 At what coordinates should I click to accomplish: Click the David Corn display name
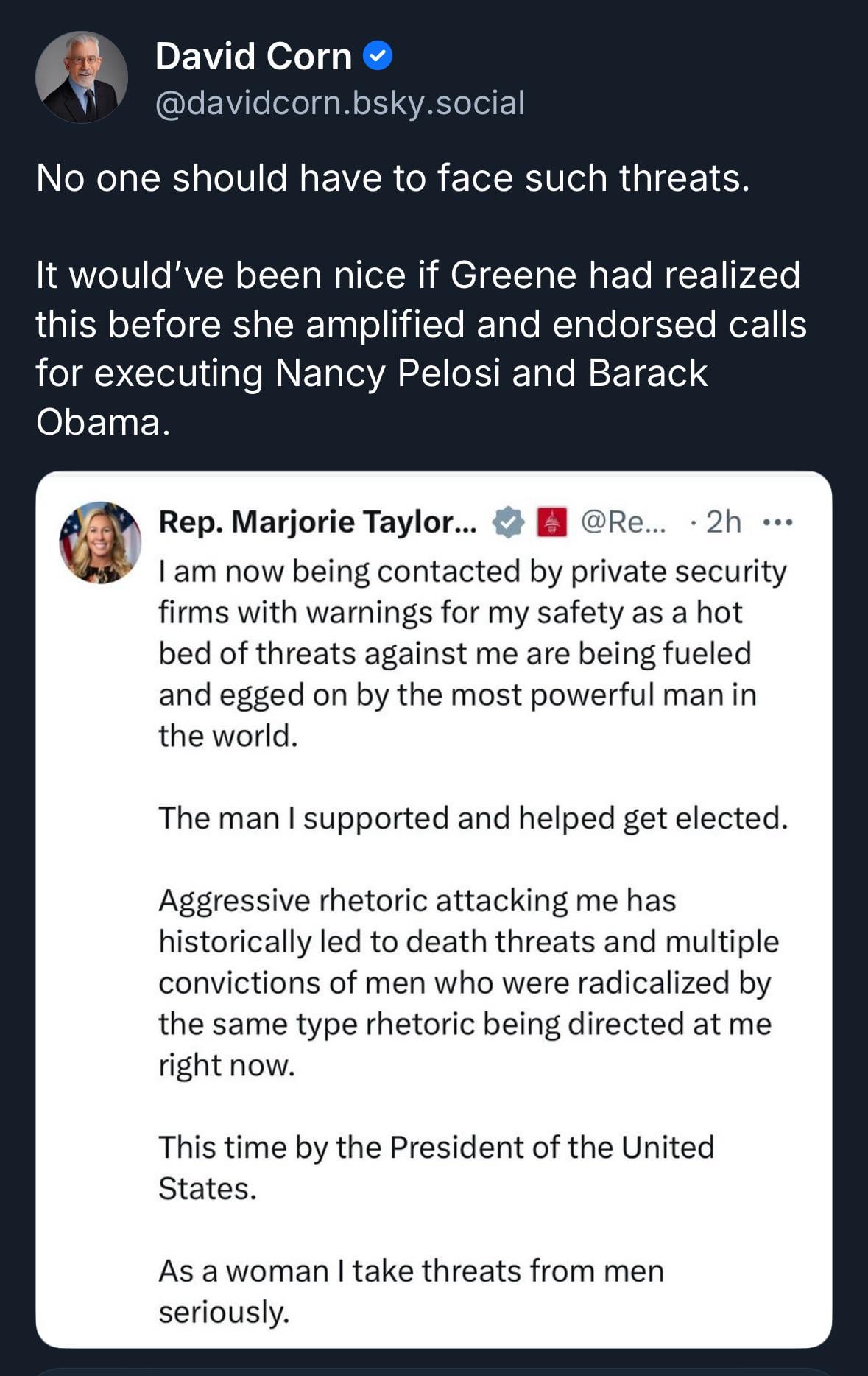pyautogui.click(x=253, y=56)
